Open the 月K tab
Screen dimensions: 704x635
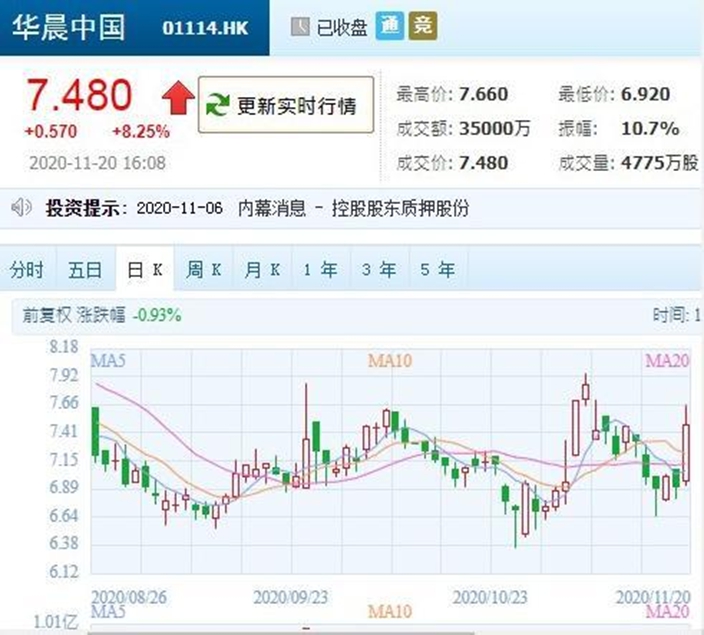pos(262,269)
